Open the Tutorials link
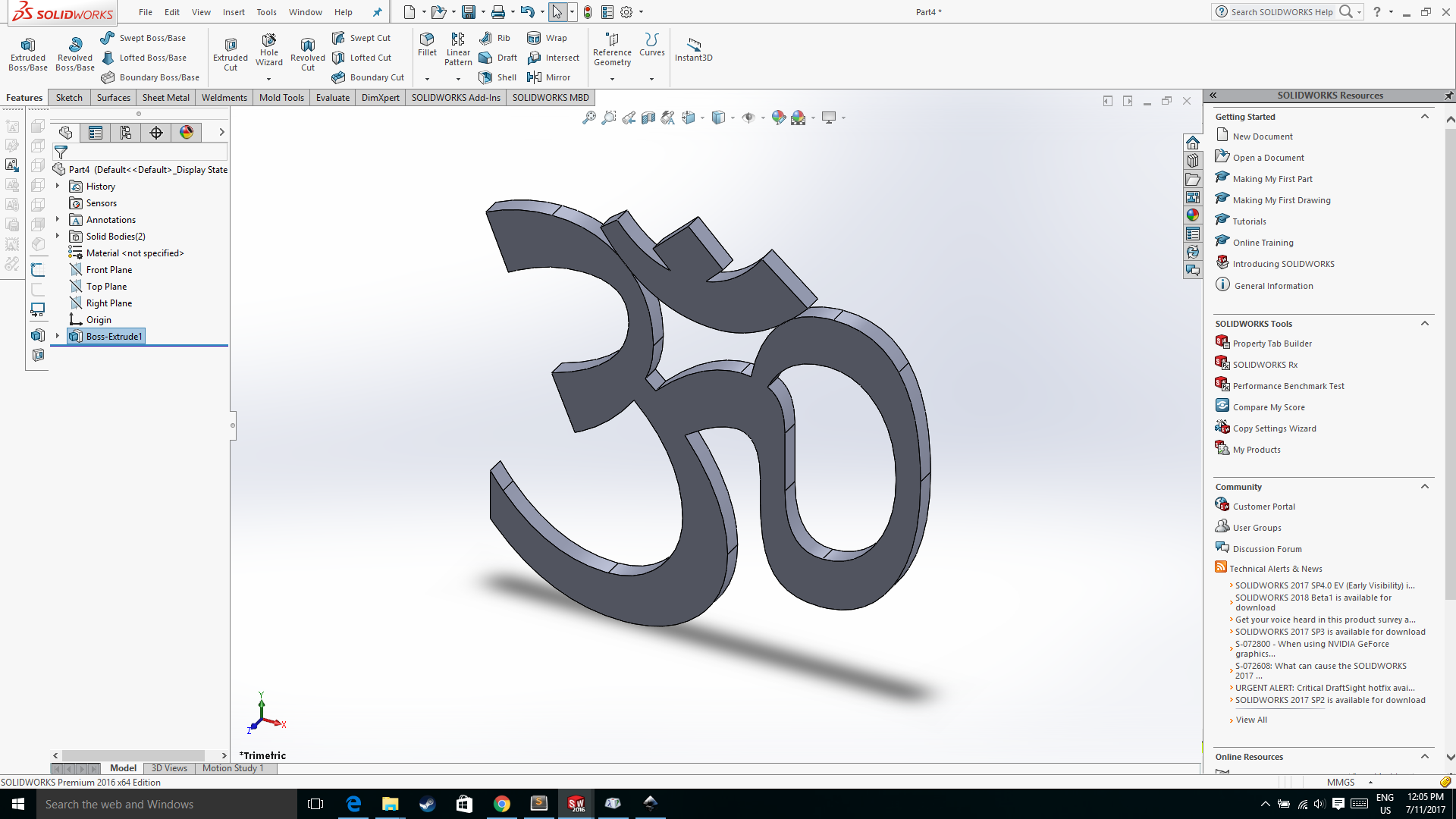Viewport: 1456px width, 819px height. [x=1249, y=221]
